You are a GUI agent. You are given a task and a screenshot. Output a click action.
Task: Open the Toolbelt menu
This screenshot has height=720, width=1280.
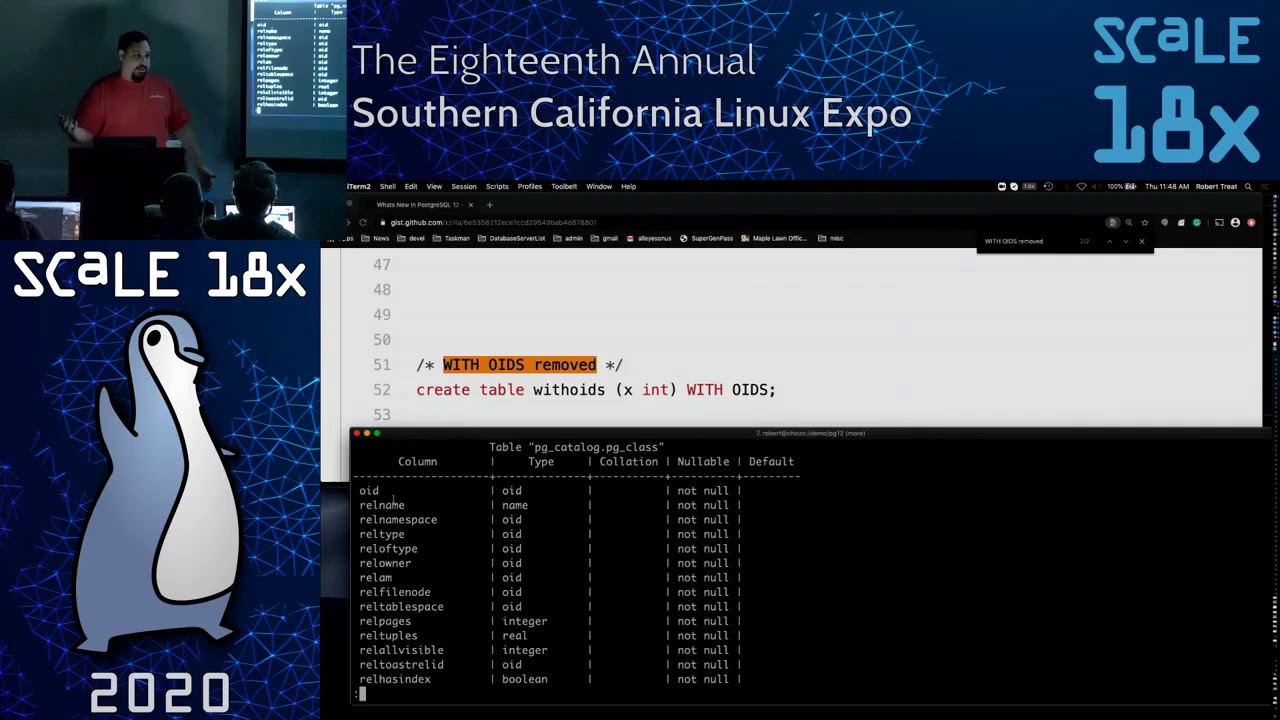[564, 186]
